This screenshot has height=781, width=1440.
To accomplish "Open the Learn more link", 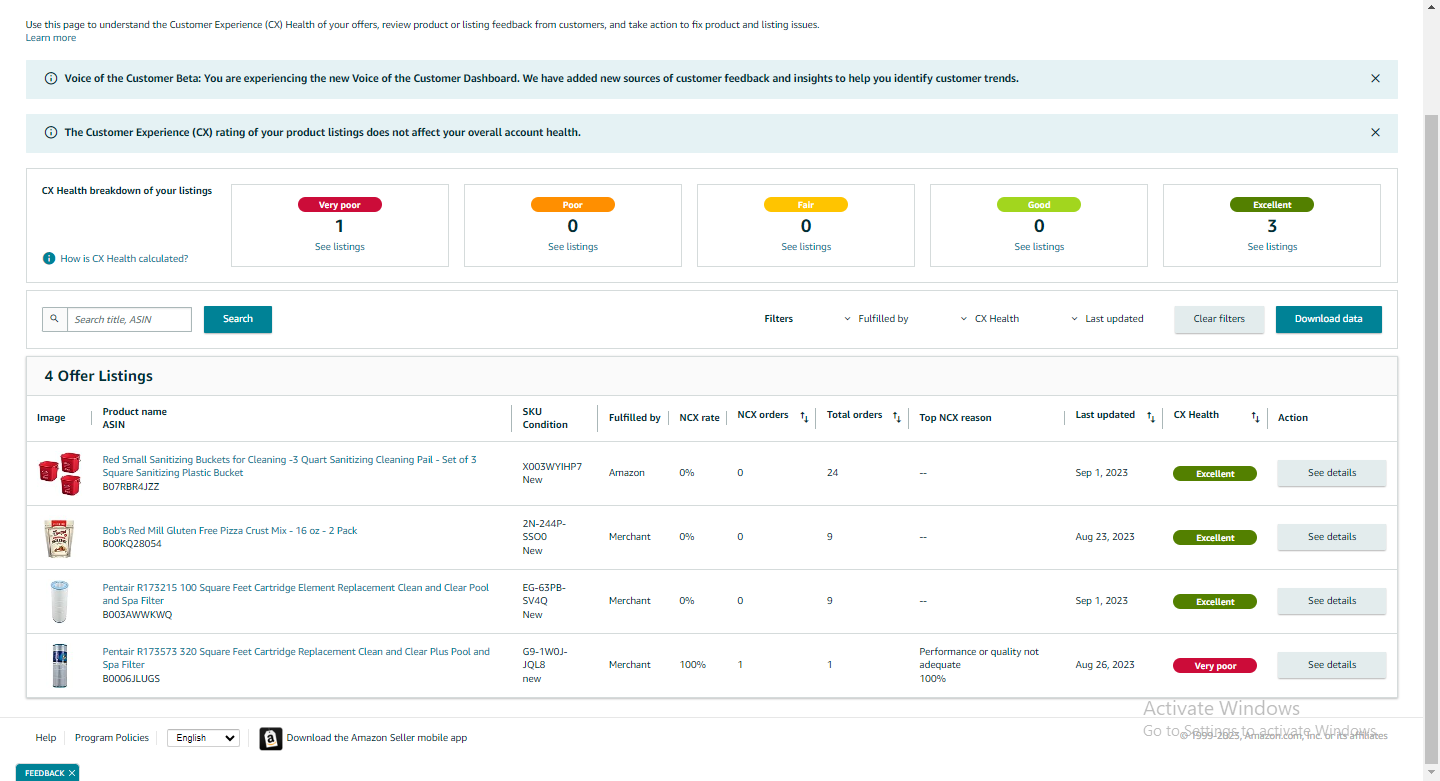I will point(51,38).
